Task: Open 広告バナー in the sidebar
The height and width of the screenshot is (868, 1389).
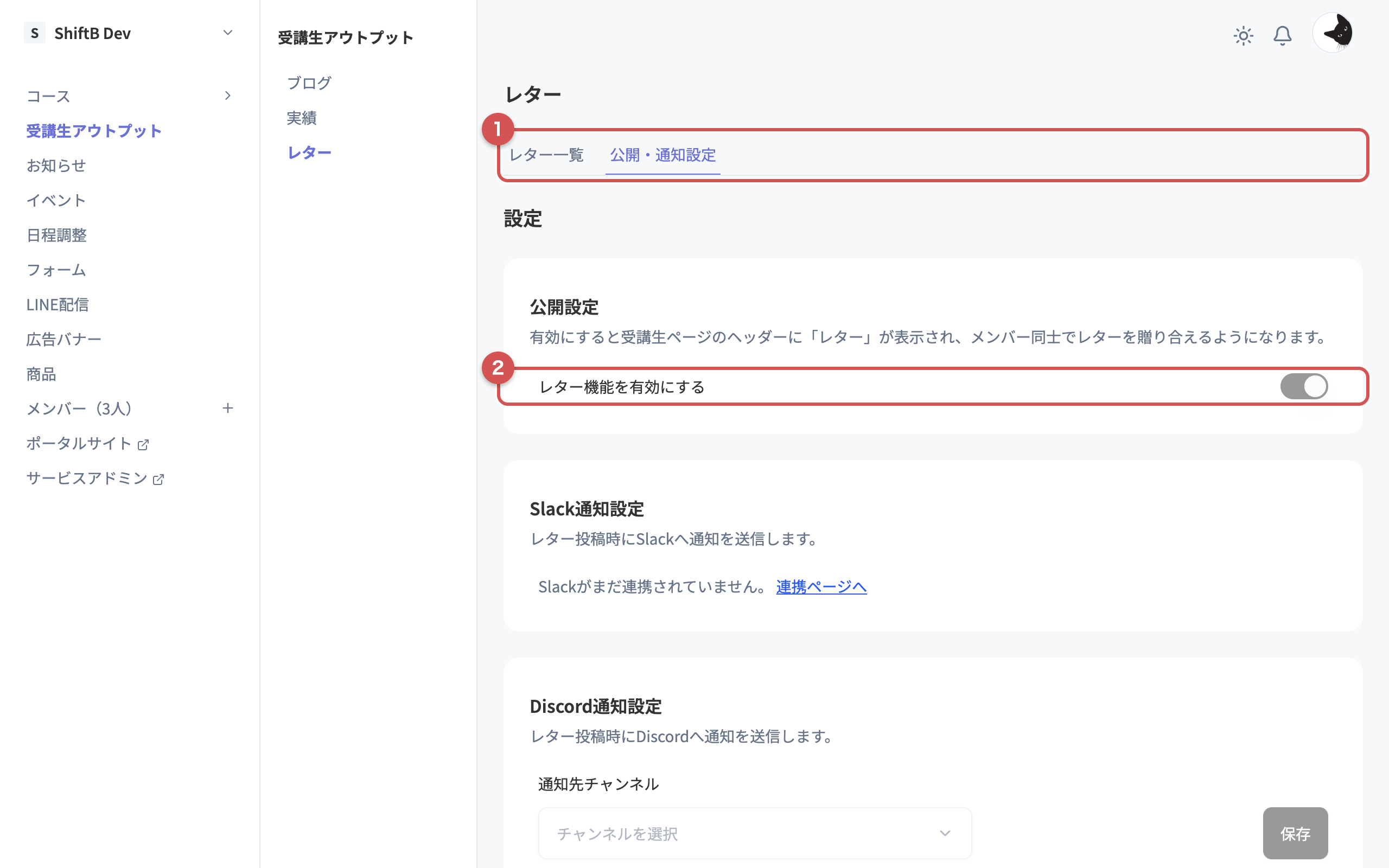Action: [63, 340]
